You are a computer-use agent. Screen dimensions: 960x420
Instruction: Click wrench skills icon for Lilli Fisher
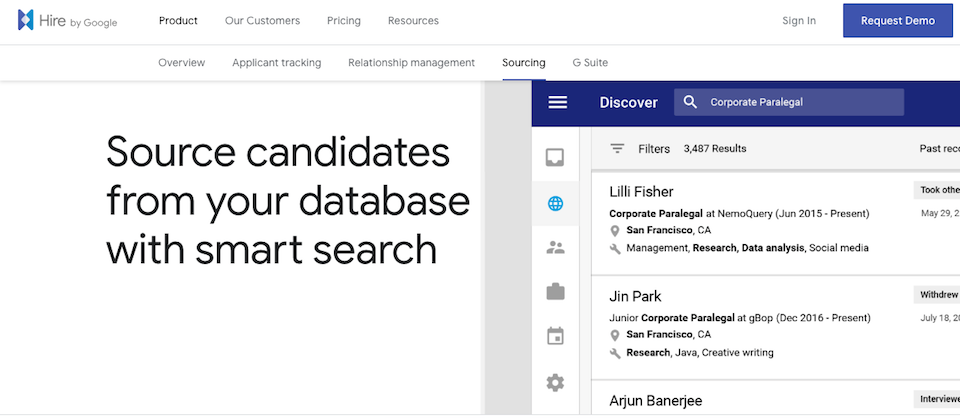pos(615,249)
